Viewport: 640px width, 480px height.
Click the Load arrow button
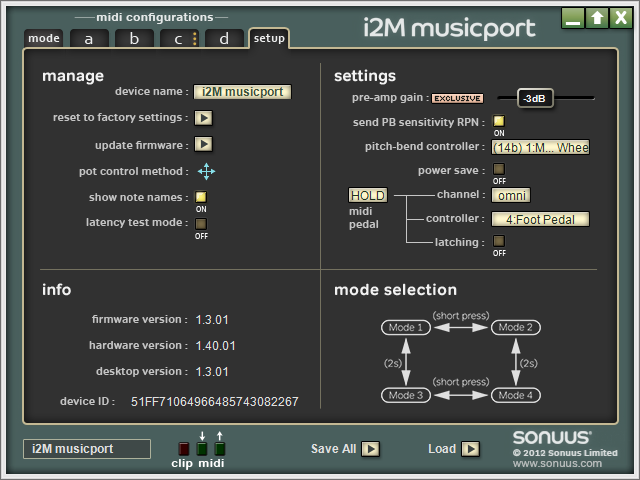click(470, 449)
